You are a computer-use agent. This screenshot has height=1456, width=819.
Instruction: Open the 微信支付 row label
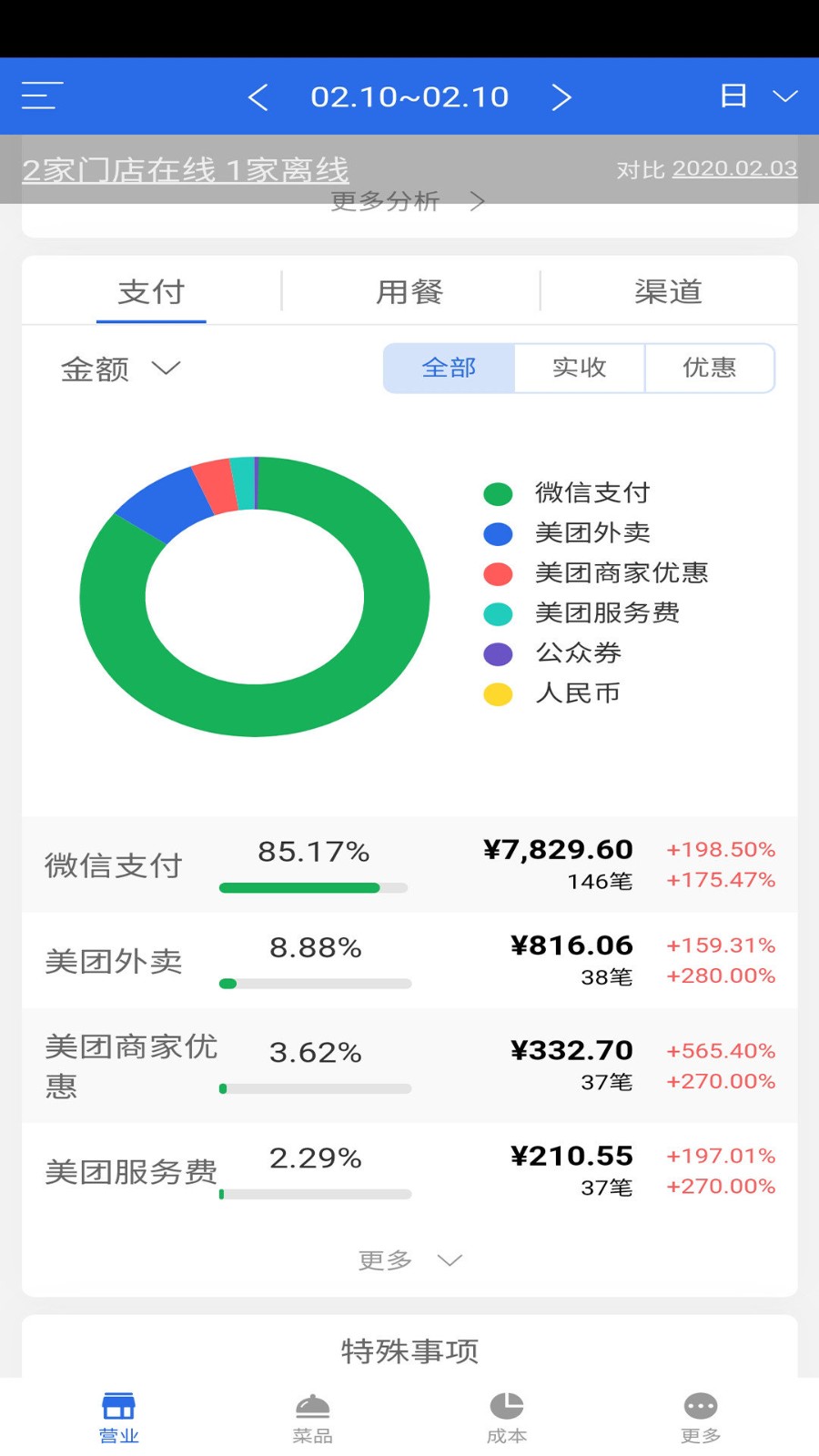tap(114, 865)
